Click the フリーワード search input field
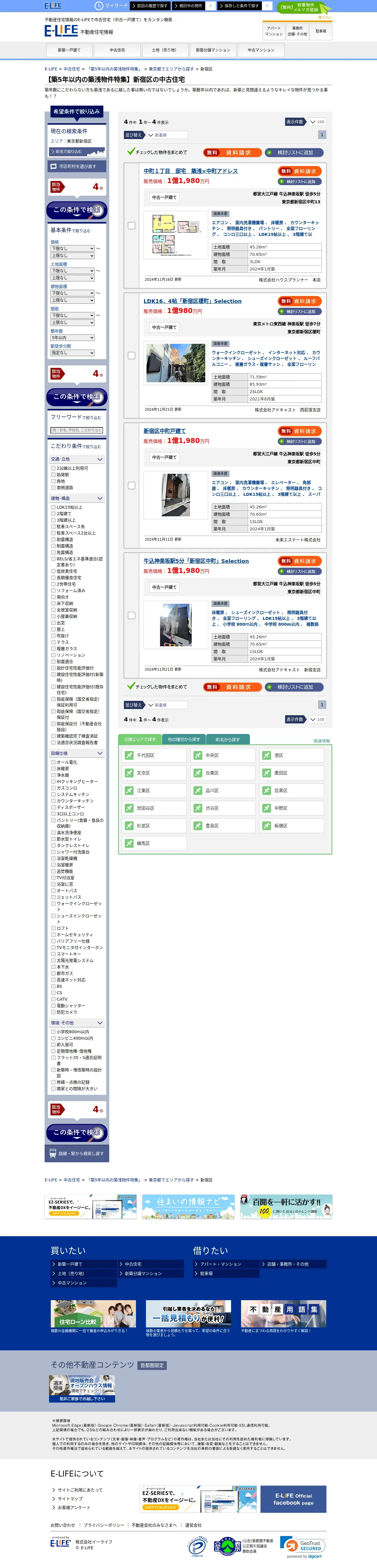Screen dimensions: 377x1568 click(77, 430)
